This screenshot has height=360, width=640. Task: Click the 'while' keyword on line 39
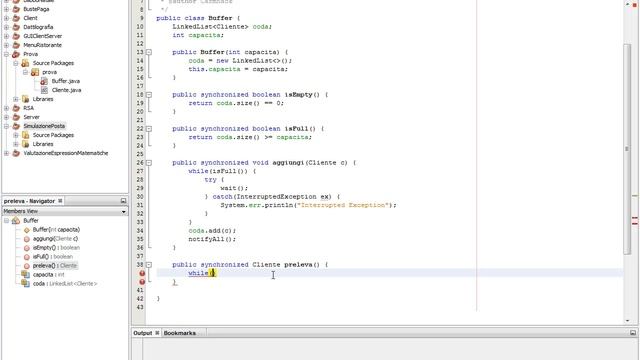tap(198, 273)
